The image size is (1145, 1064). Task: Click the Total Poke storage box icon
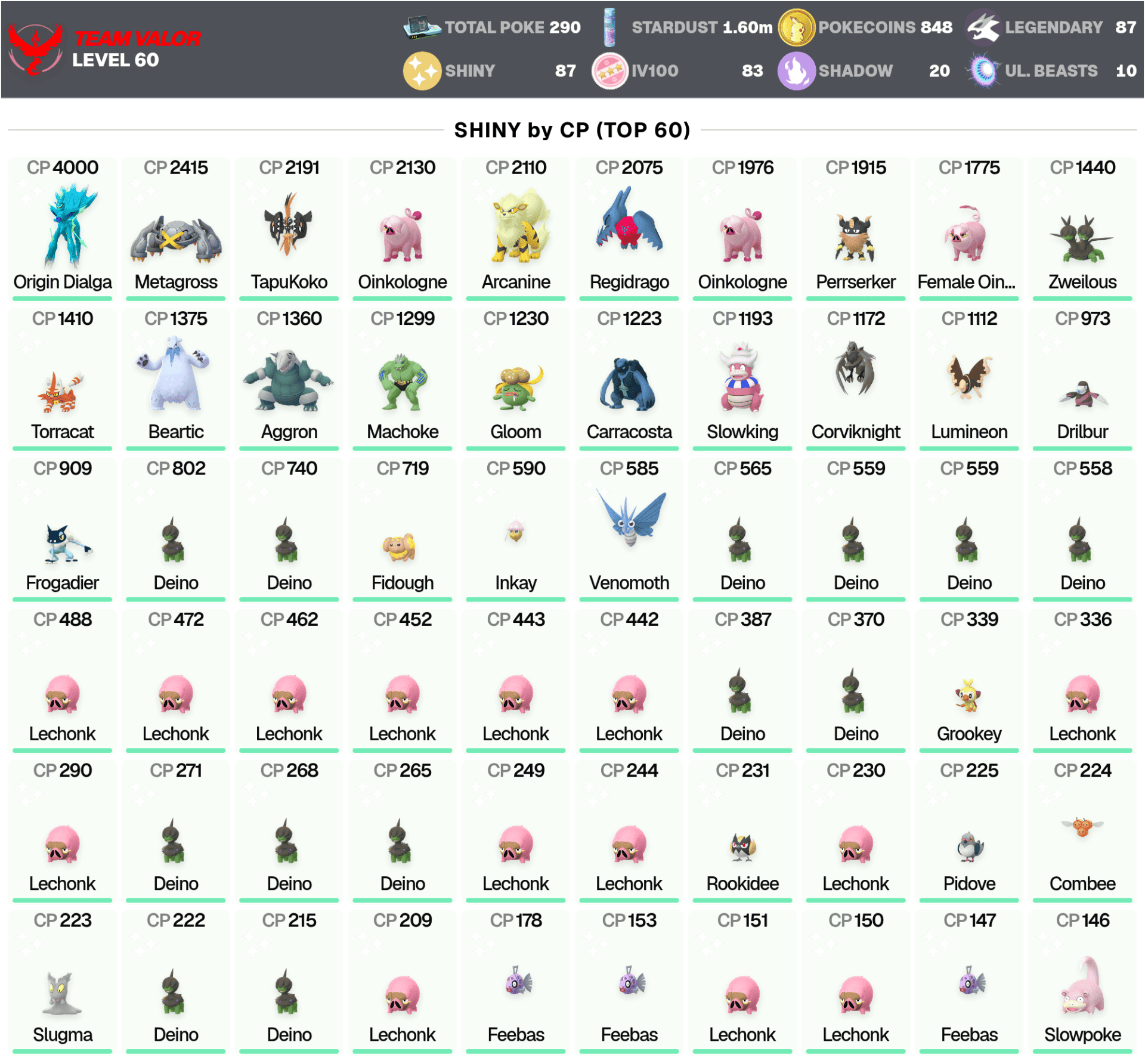click(x=422, y=27)
